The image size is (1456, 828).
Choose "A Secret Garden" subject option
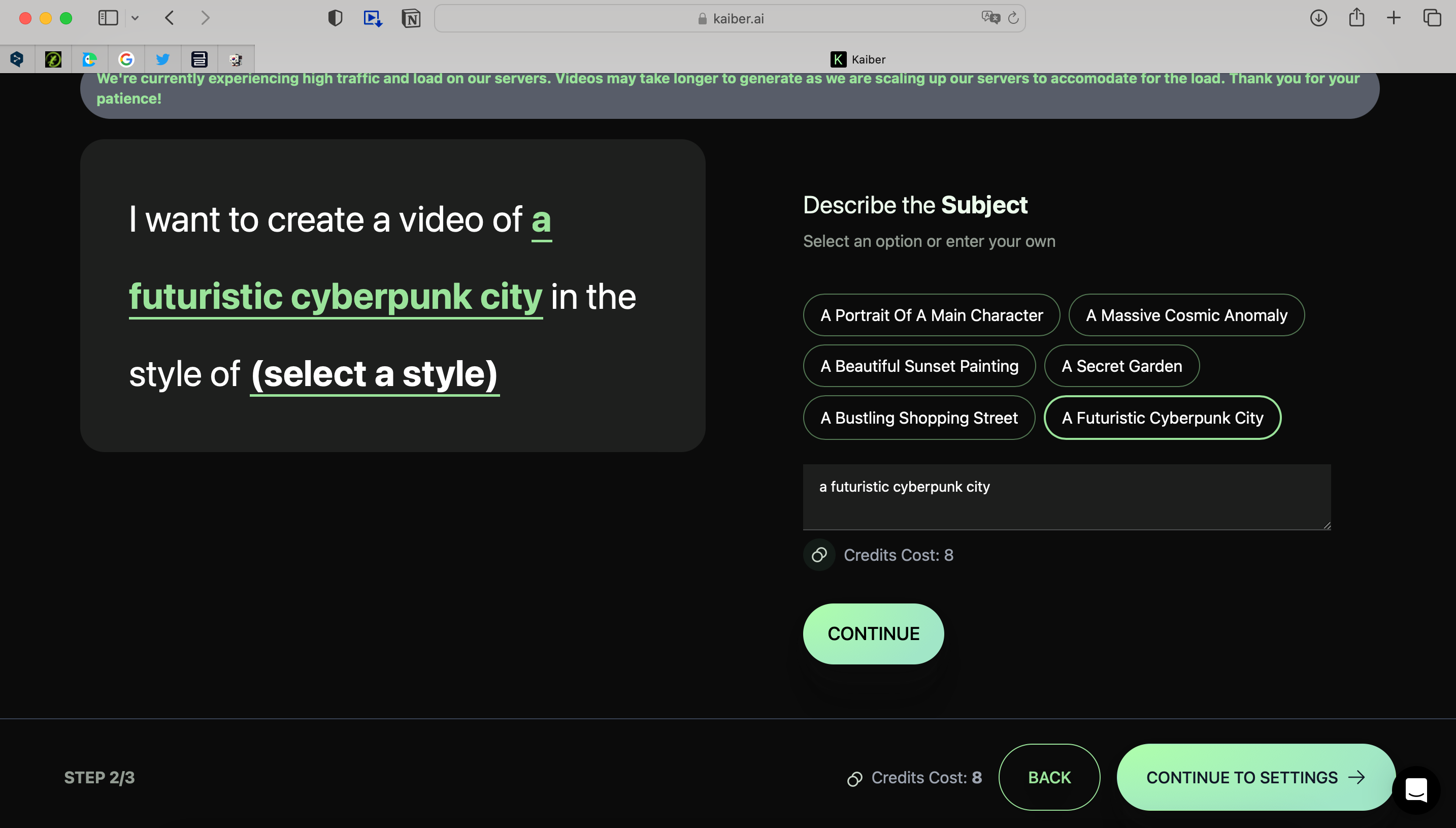1121,366
